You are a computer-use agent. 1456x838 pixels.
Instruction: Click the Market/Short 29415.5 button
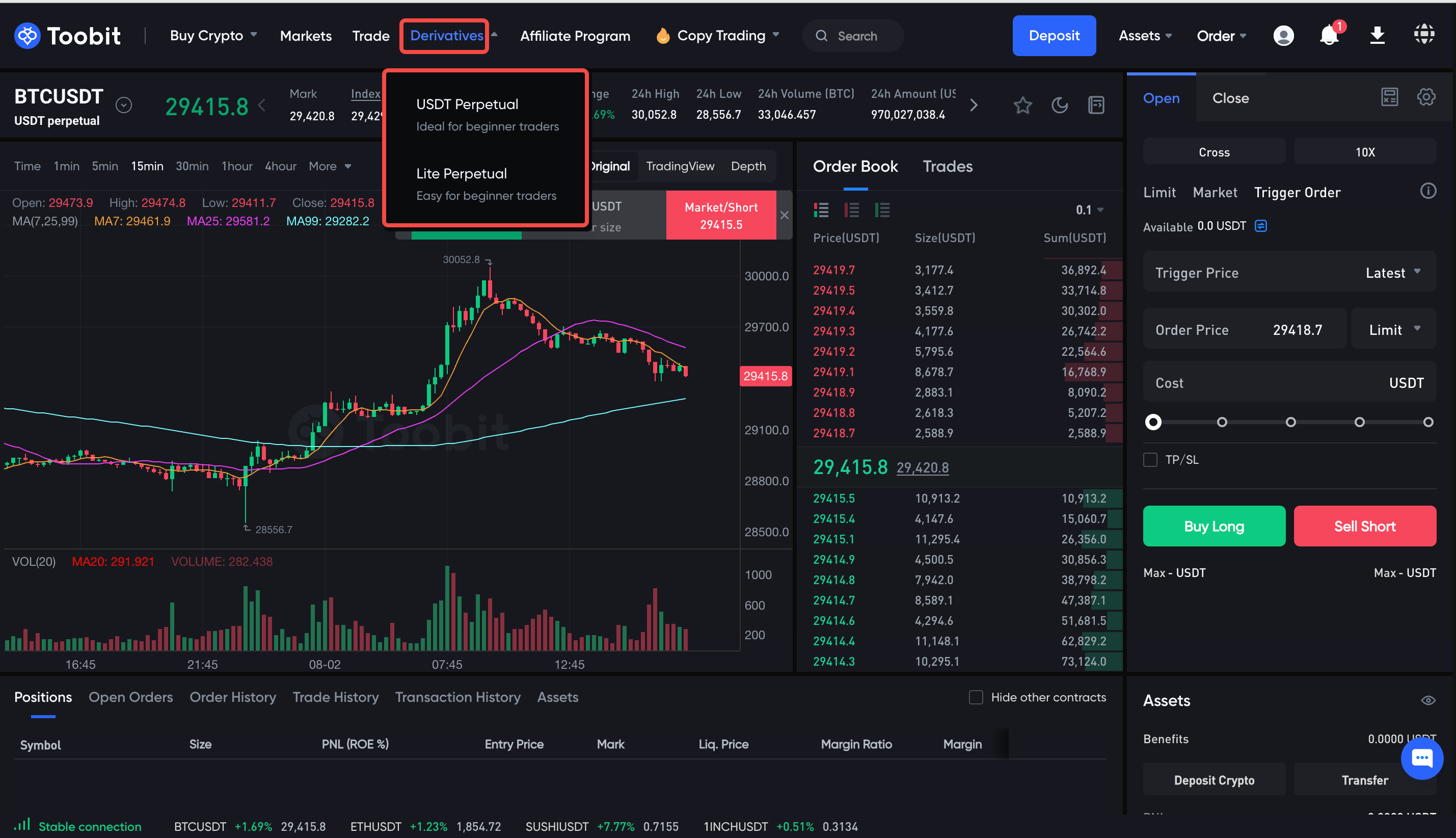point(721,215)
